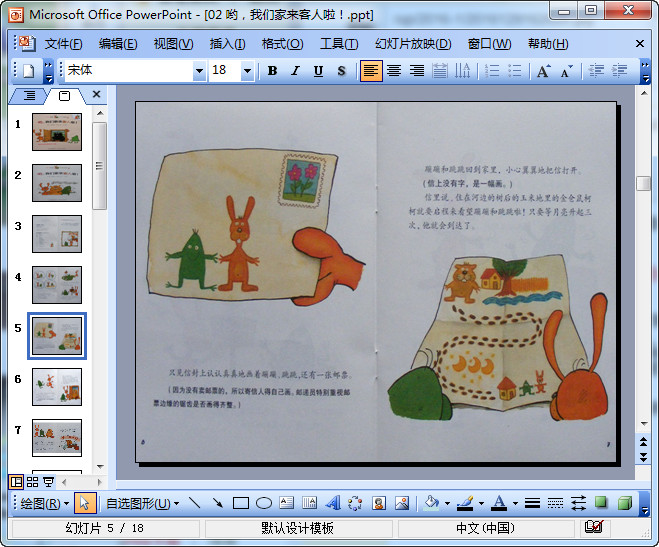Screen dimensions: 659x547
Task: Click Decrease Indent icon
Action: 596,71
